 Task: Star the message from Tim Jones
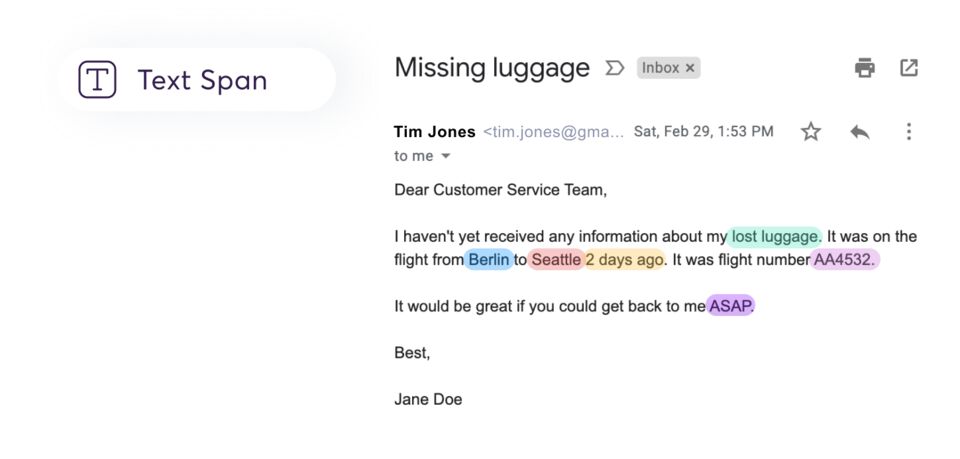tap(811, 131)
